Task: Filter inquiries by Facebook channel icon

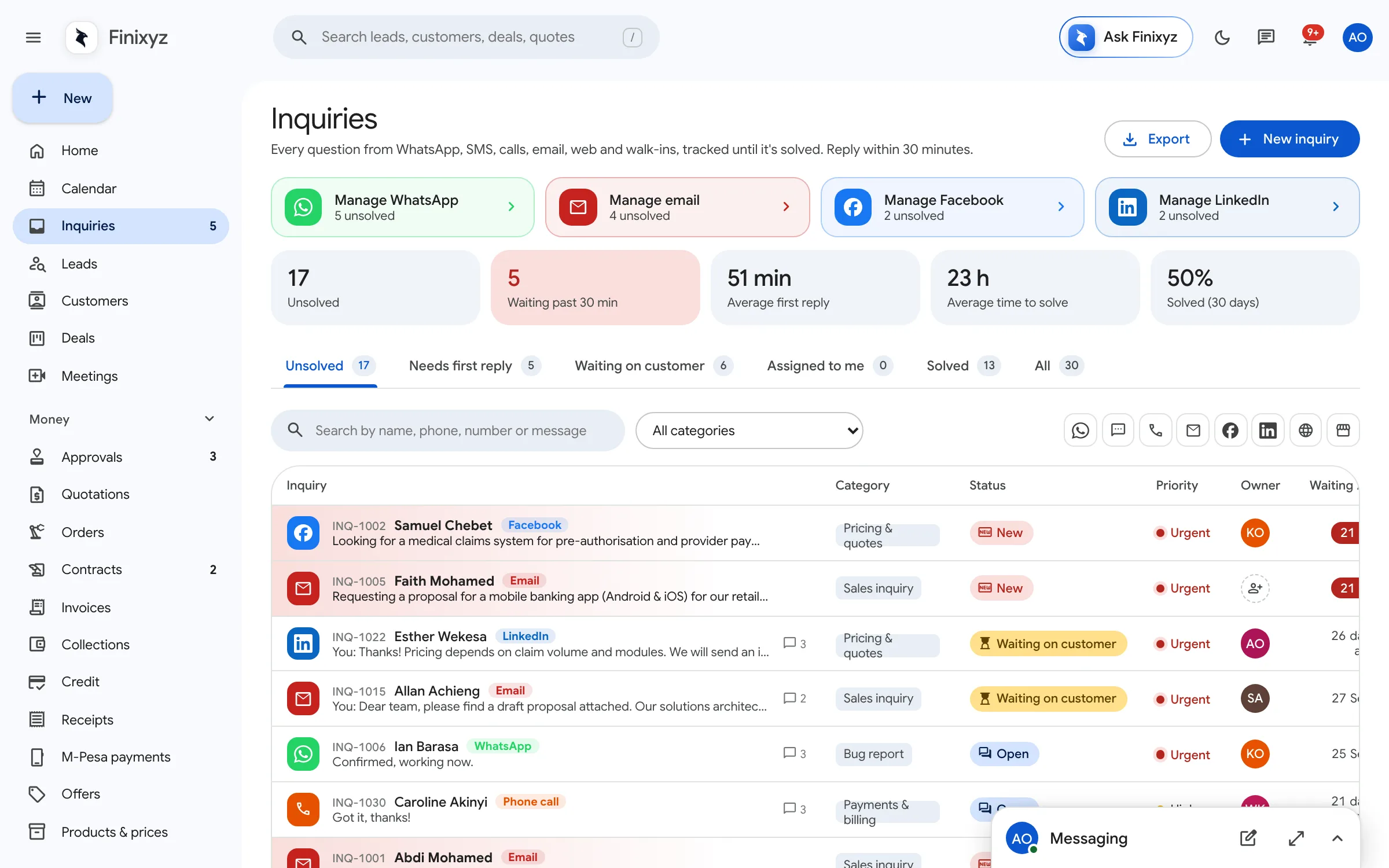Action: tap(1230, 431)
